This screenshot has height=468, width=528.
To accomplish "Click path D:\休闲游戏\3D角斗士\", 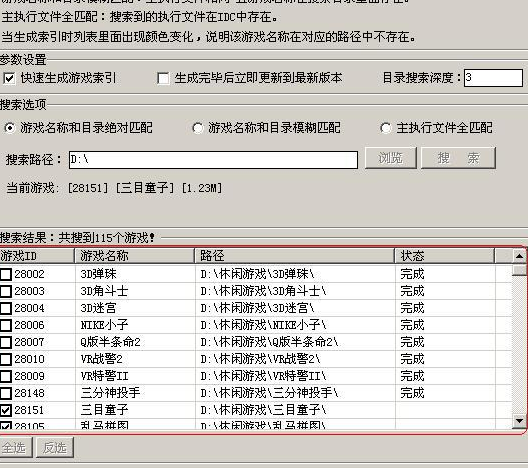I will coord(263,291).
